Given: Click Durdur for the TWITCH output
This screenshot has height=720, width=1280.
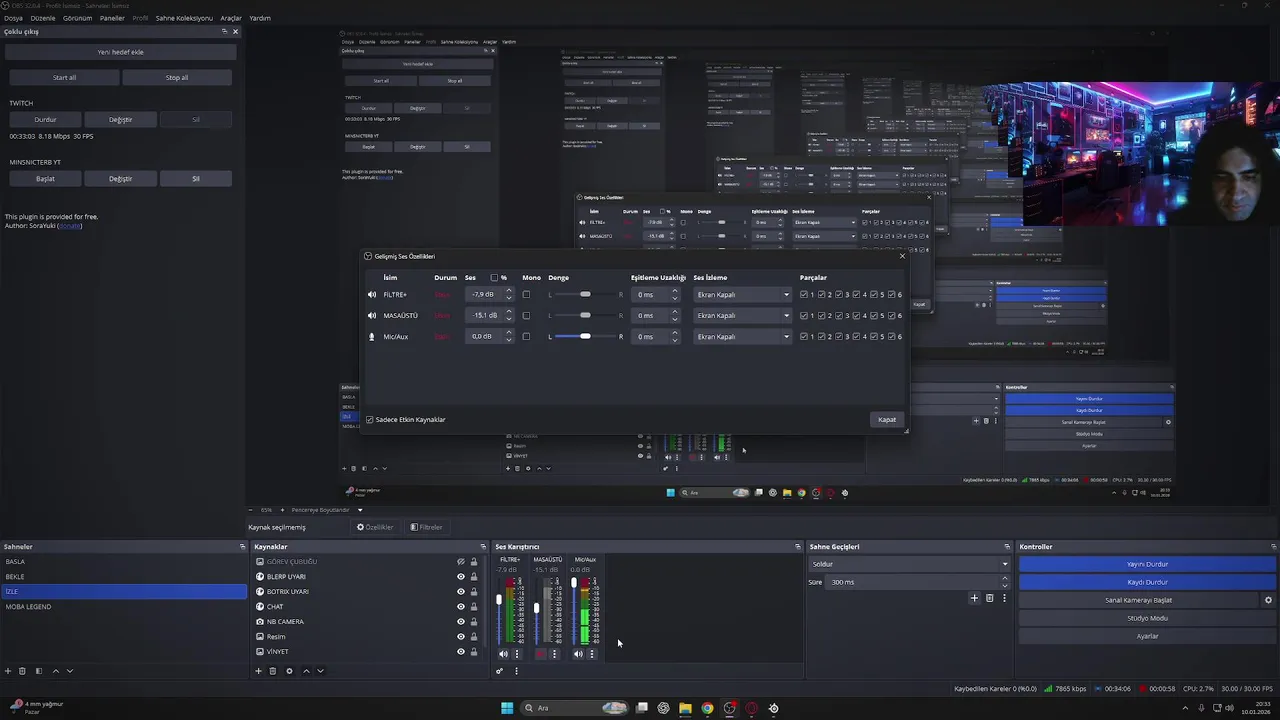Looking at the screenshot, I should [45, 119].
